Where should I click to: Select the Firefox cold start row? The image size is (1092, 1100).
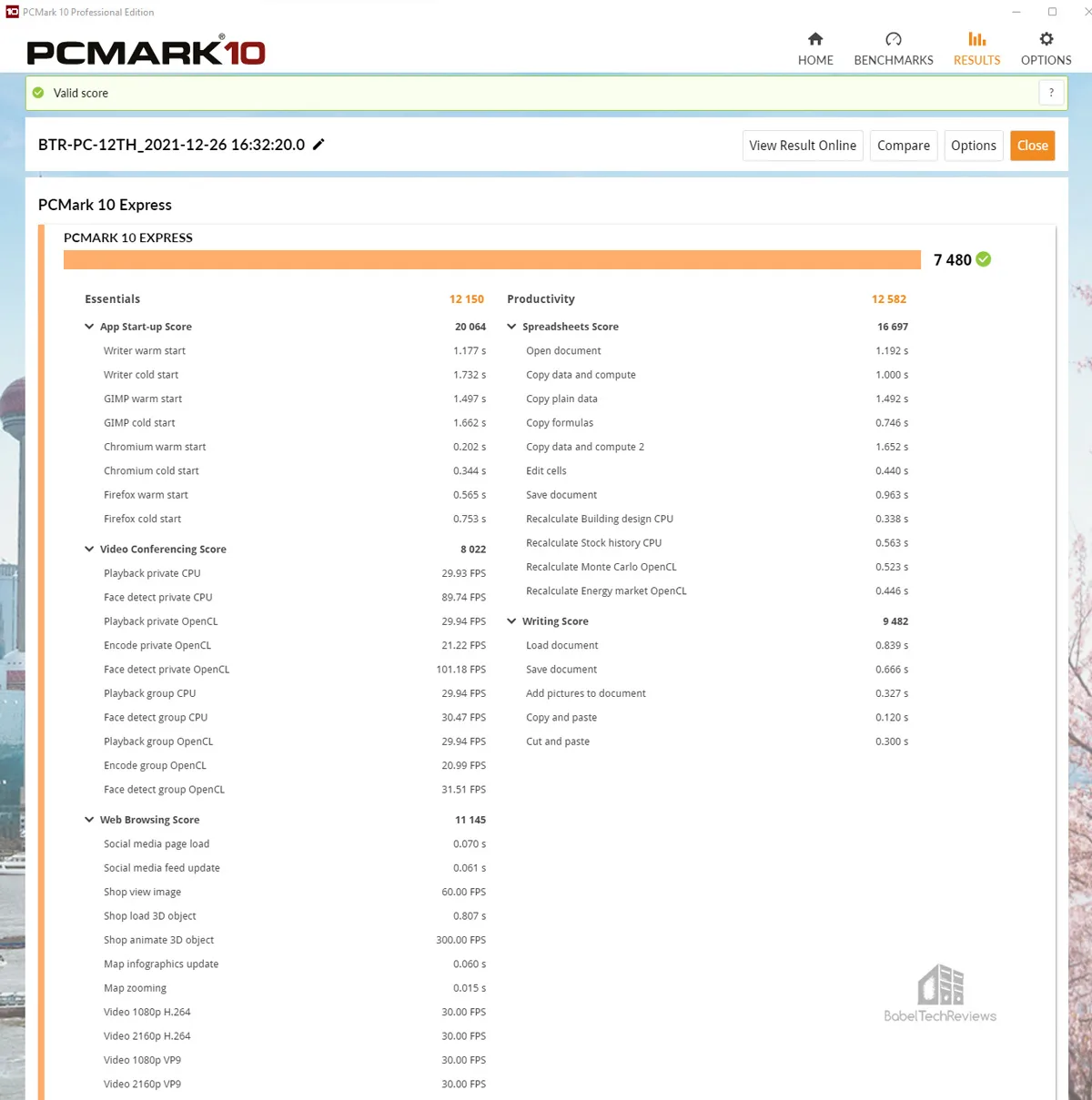(x=295, y=520)
